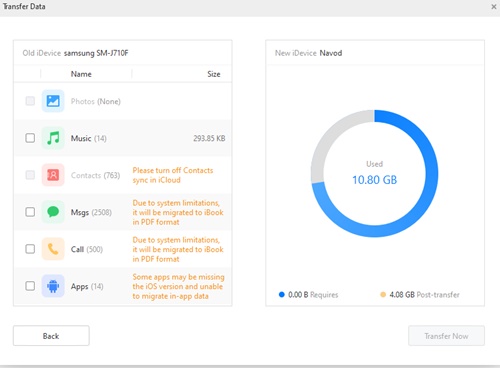This screenshot has height=368, width=500.
Task: Go back with the Back button
Action: click(51, 336)
